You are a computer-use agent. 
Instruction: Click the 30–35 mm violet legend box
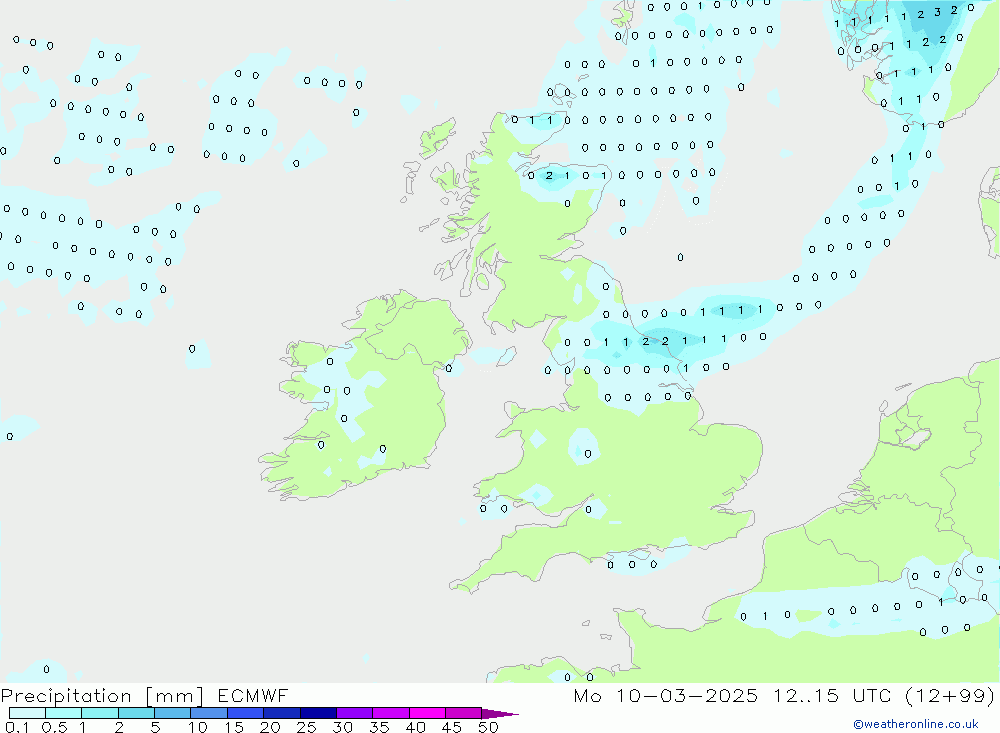tap(354, 713)
